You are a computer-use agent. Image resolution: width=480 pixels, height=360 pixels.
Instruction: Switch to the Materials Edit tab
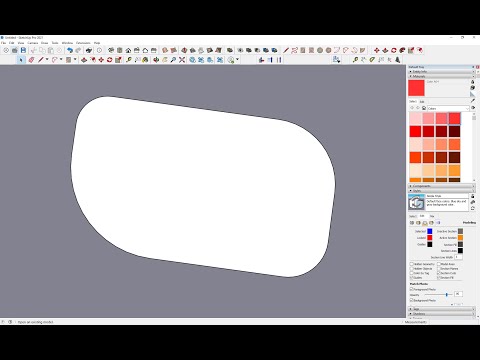point(422,101)
